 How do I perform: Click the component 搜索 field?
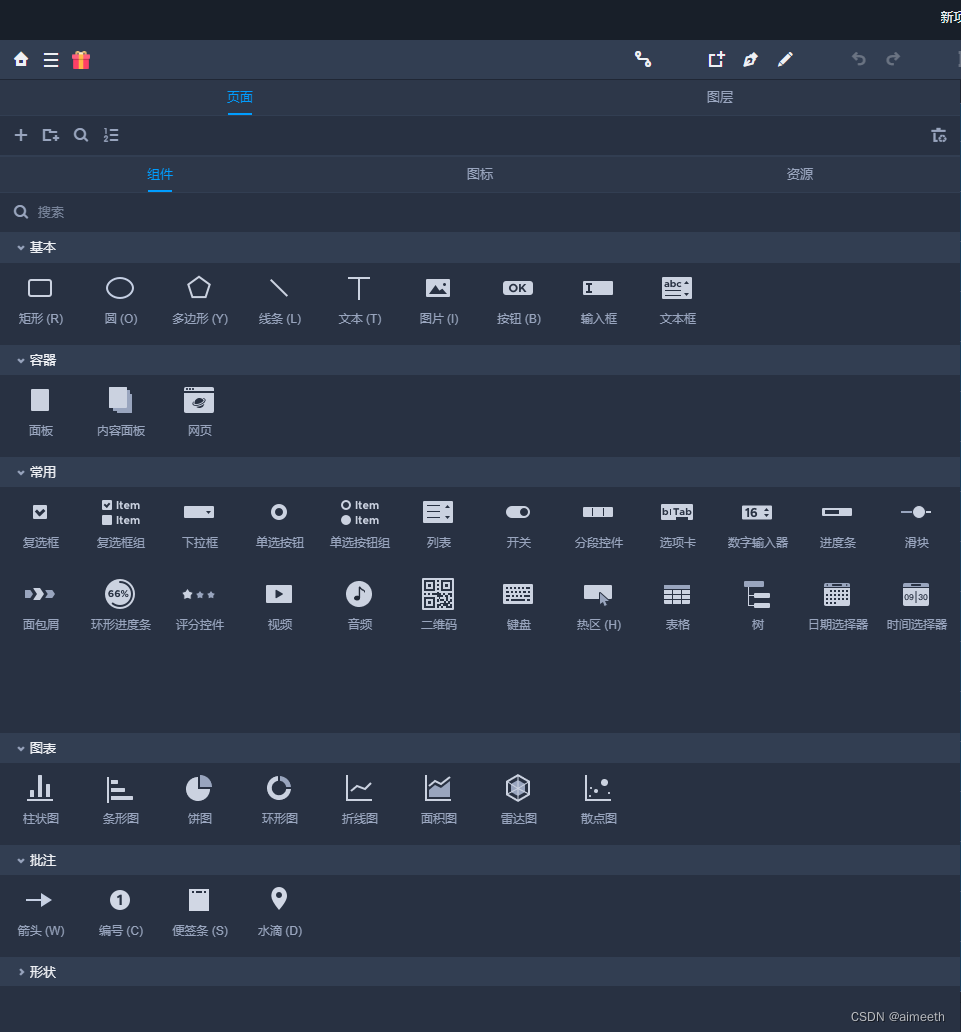pyautogui.click(x=480, y=212)
